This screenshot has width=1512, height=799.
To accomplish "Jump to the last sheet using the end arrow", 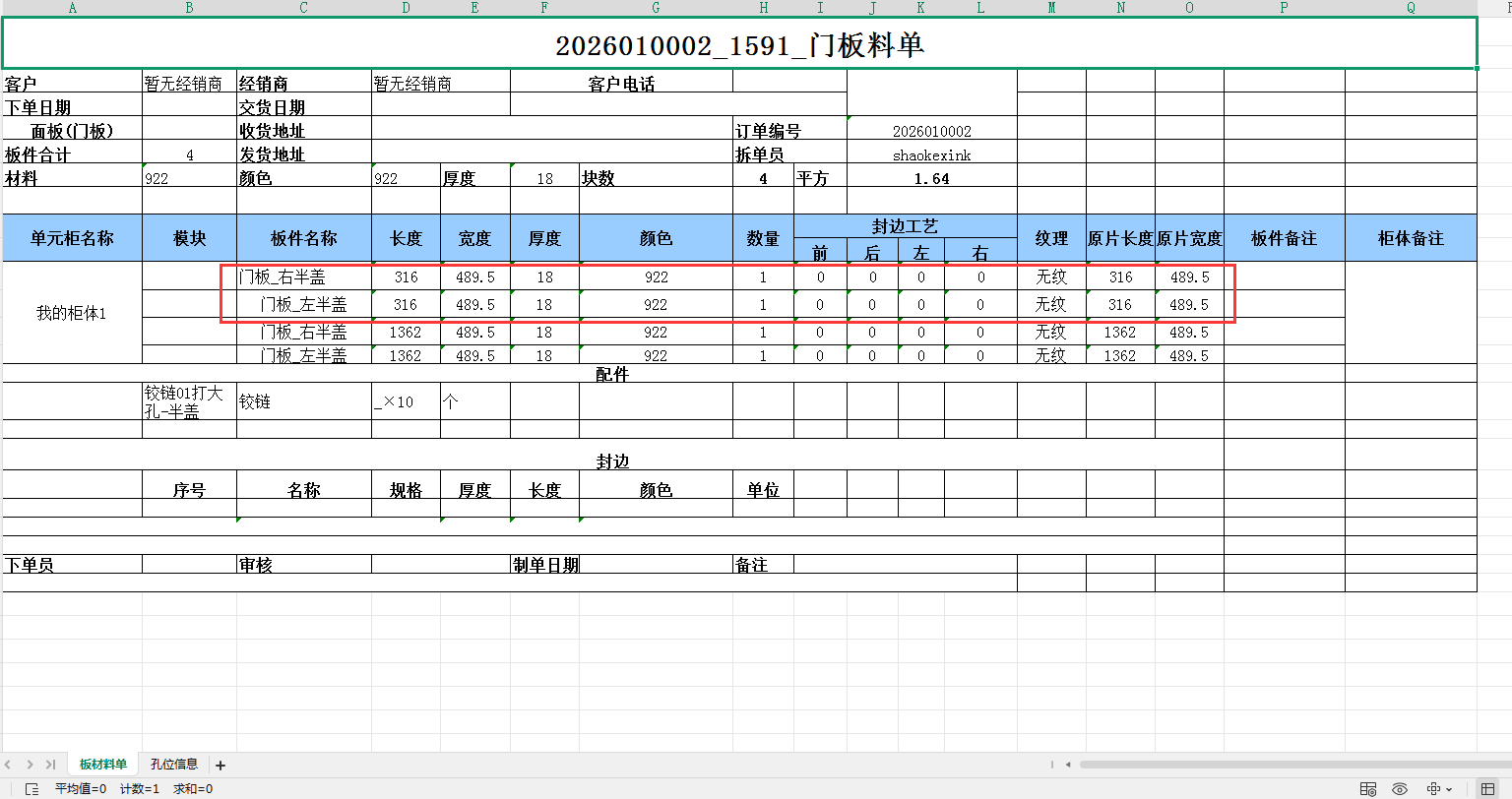I will tap(50, 764).
